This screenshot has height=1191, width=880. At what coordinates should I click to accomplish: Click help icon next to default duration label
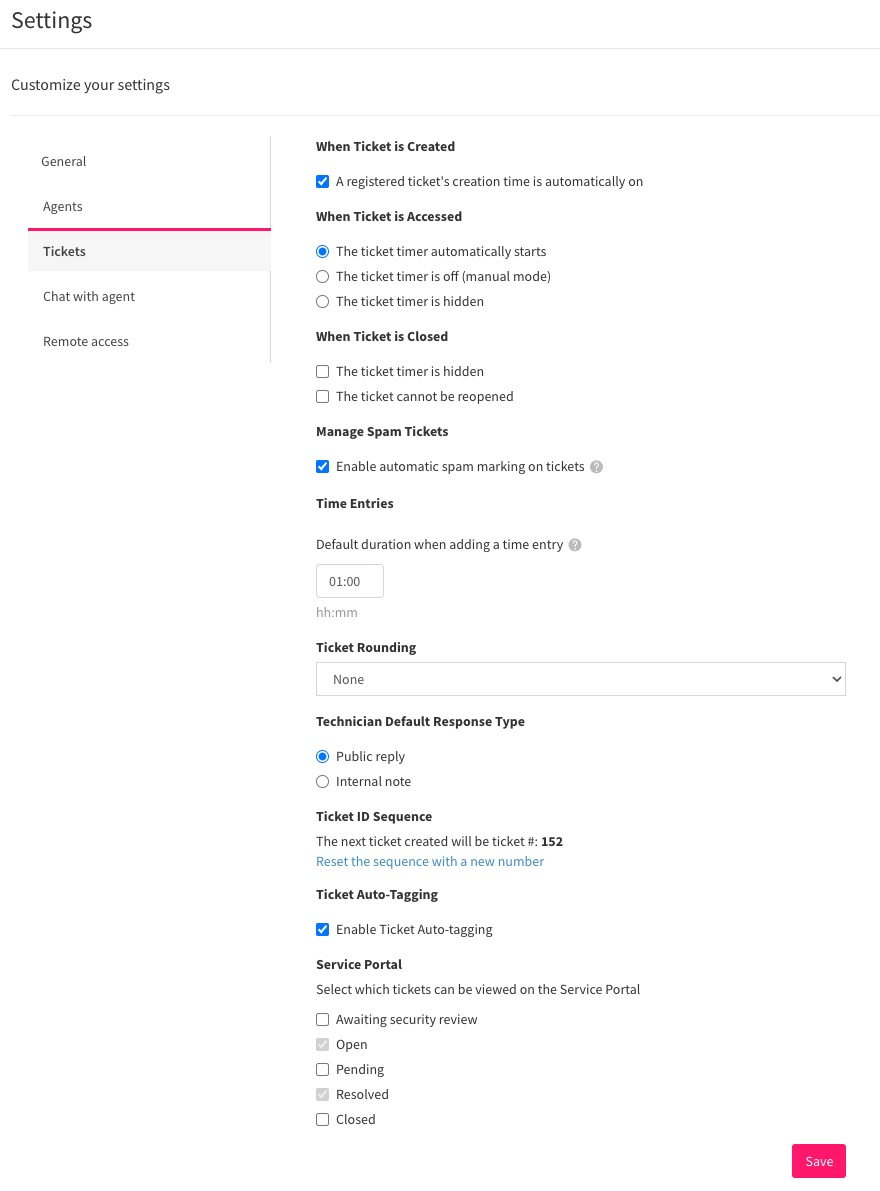[575, 545]
